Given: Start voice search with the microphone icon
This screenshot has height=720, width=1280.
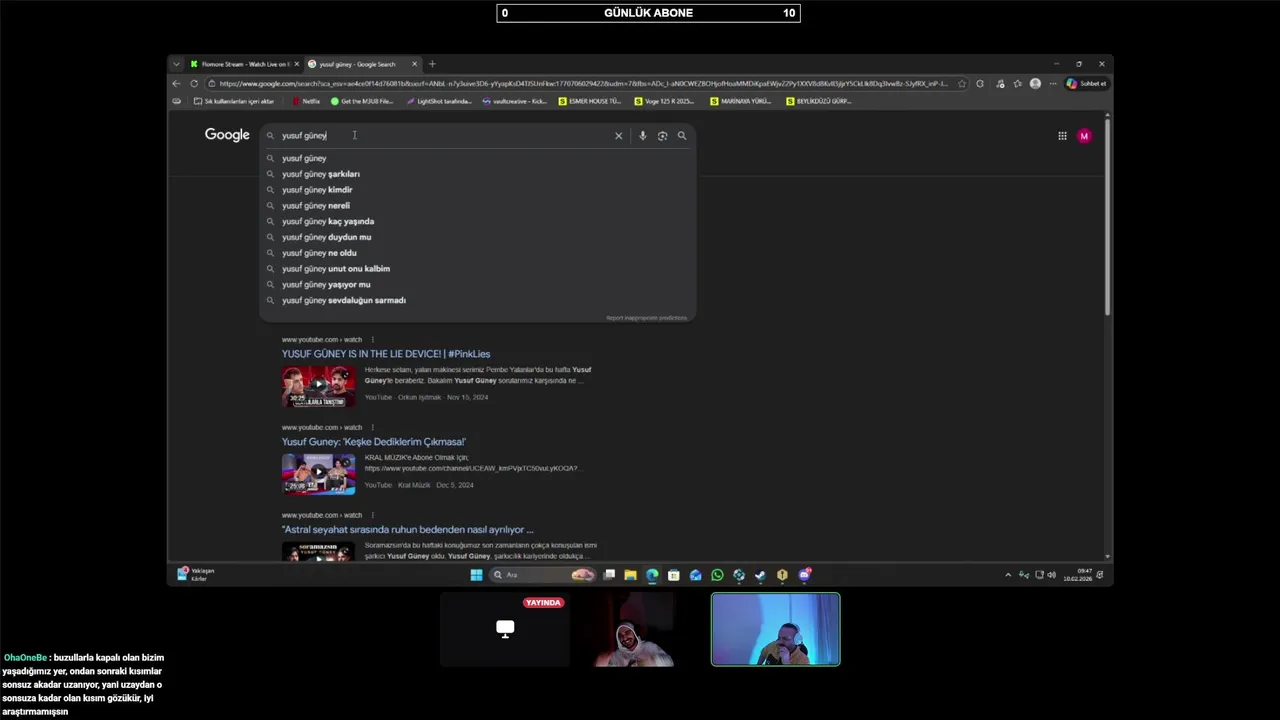Looking at the screenshot, I should pyautogui.click(x=642, y=136).
